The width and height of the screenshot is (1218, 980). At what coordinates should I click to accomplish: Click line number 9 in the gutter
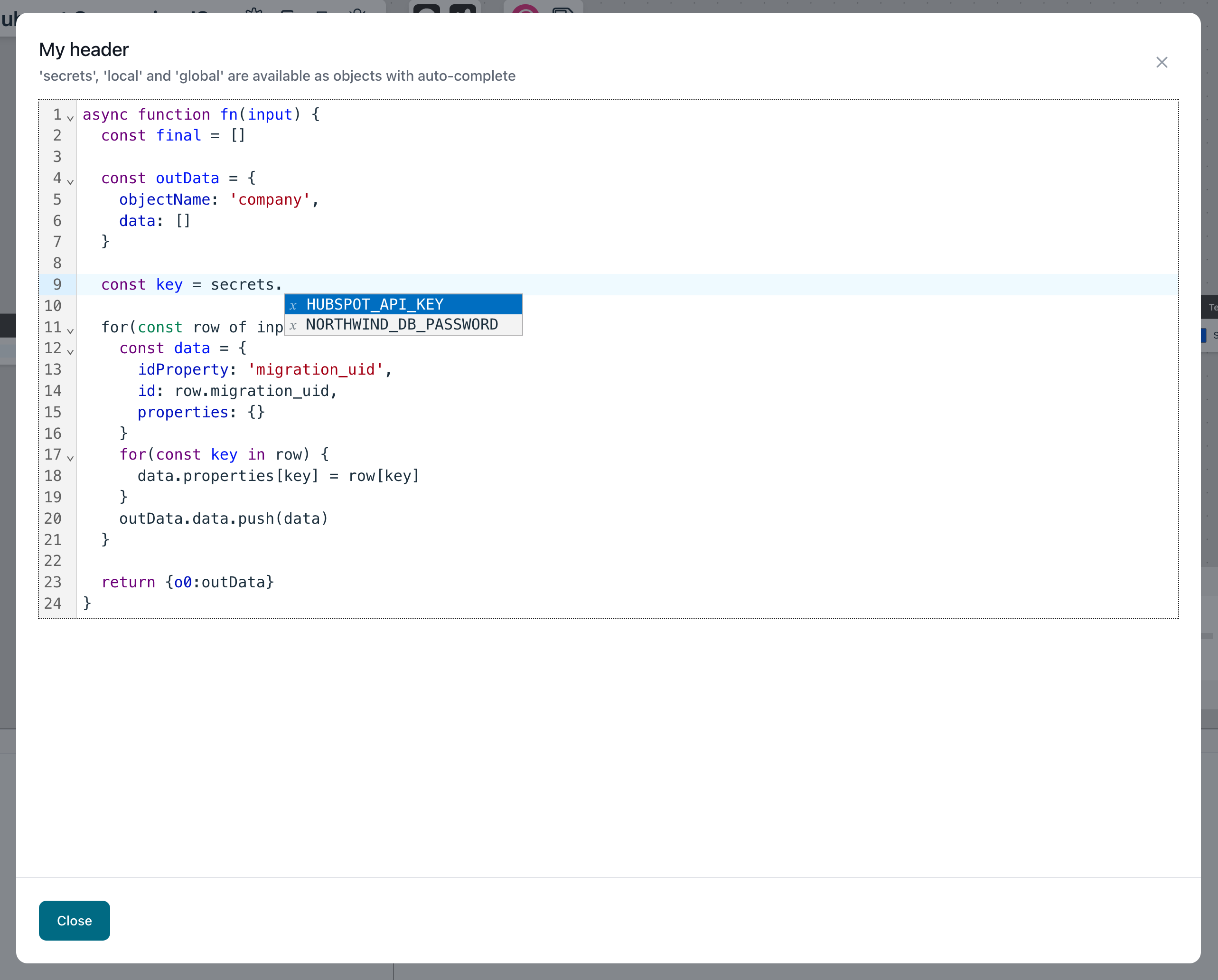coord(57,284)
